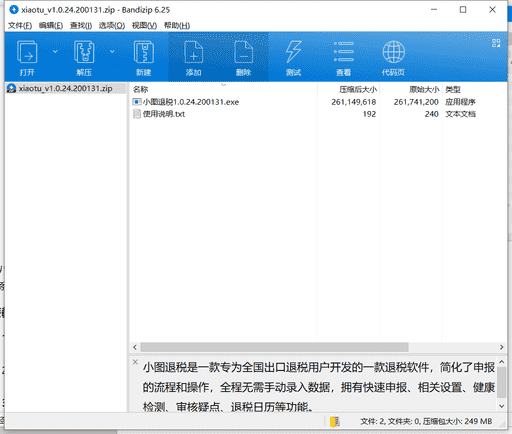Maximize the Bandizip window
Viewport: 512px width, 434px height.
click(x=463, y=10)
